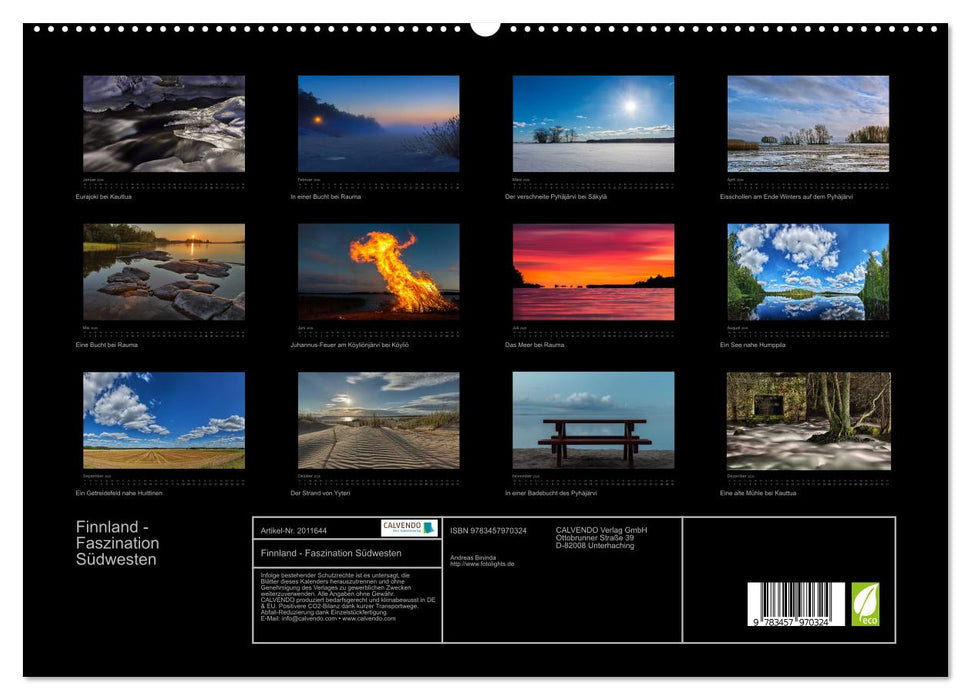Screen dimensions: 971x700
Task: Open the rocky Bucht bei Rauma May photo
Action: [164, 272]
